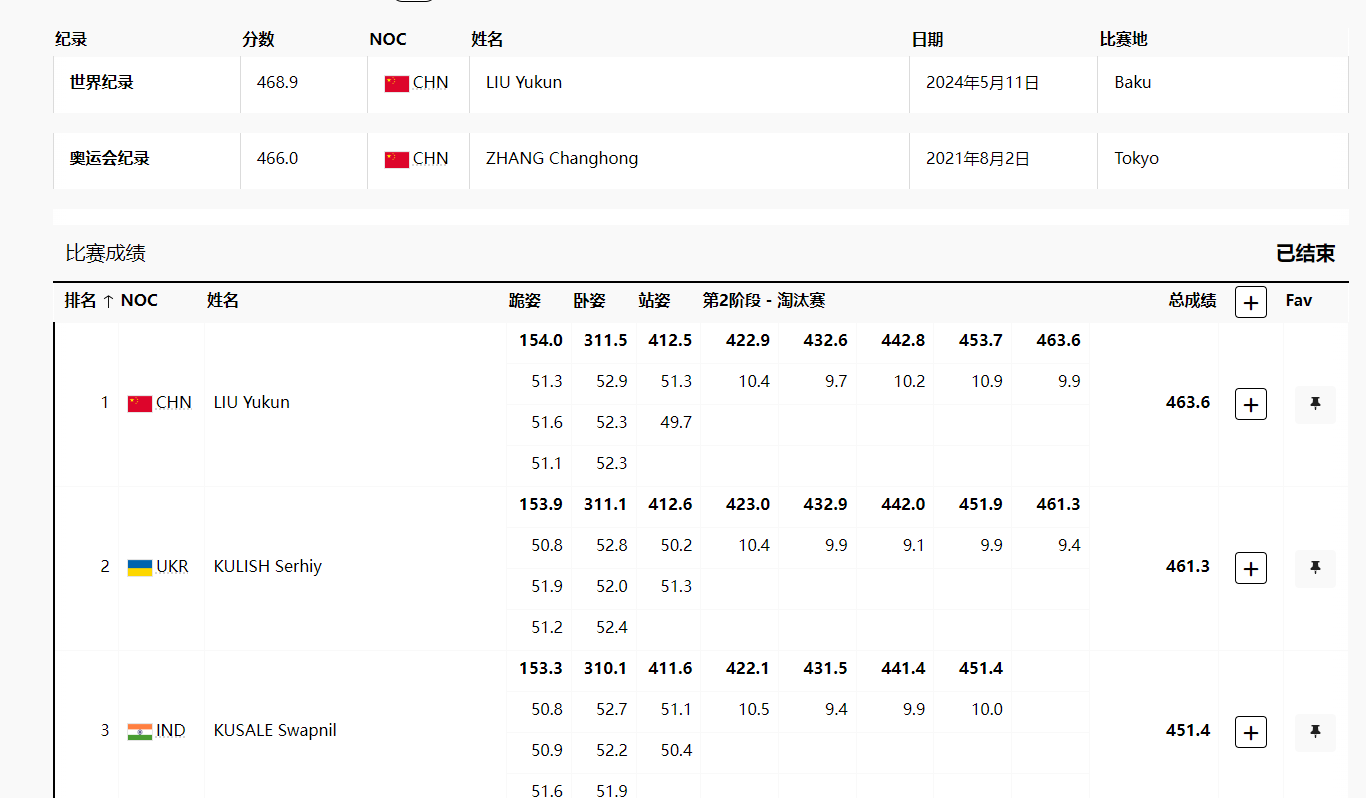1366x798 pixels.
Task: Click the 卧姿 column header
Action: click(x=589, y=300)
